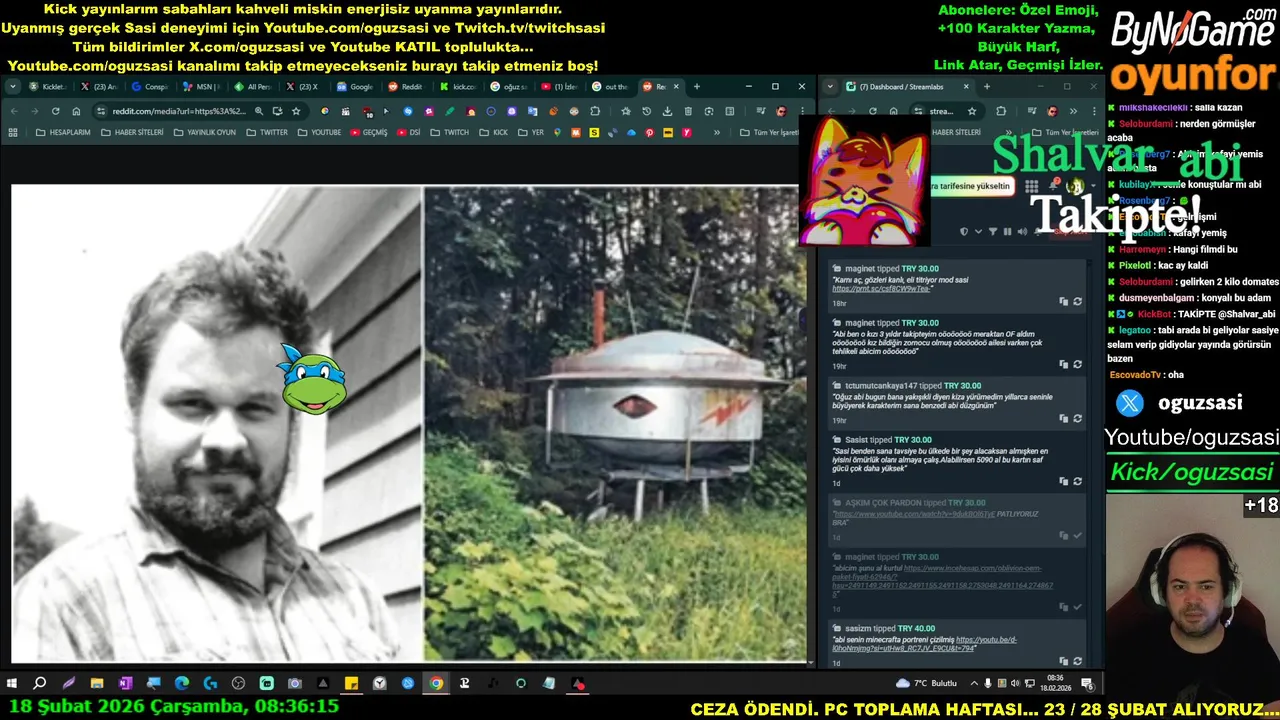Click the bearded man portrait photo

pos(217,423)
